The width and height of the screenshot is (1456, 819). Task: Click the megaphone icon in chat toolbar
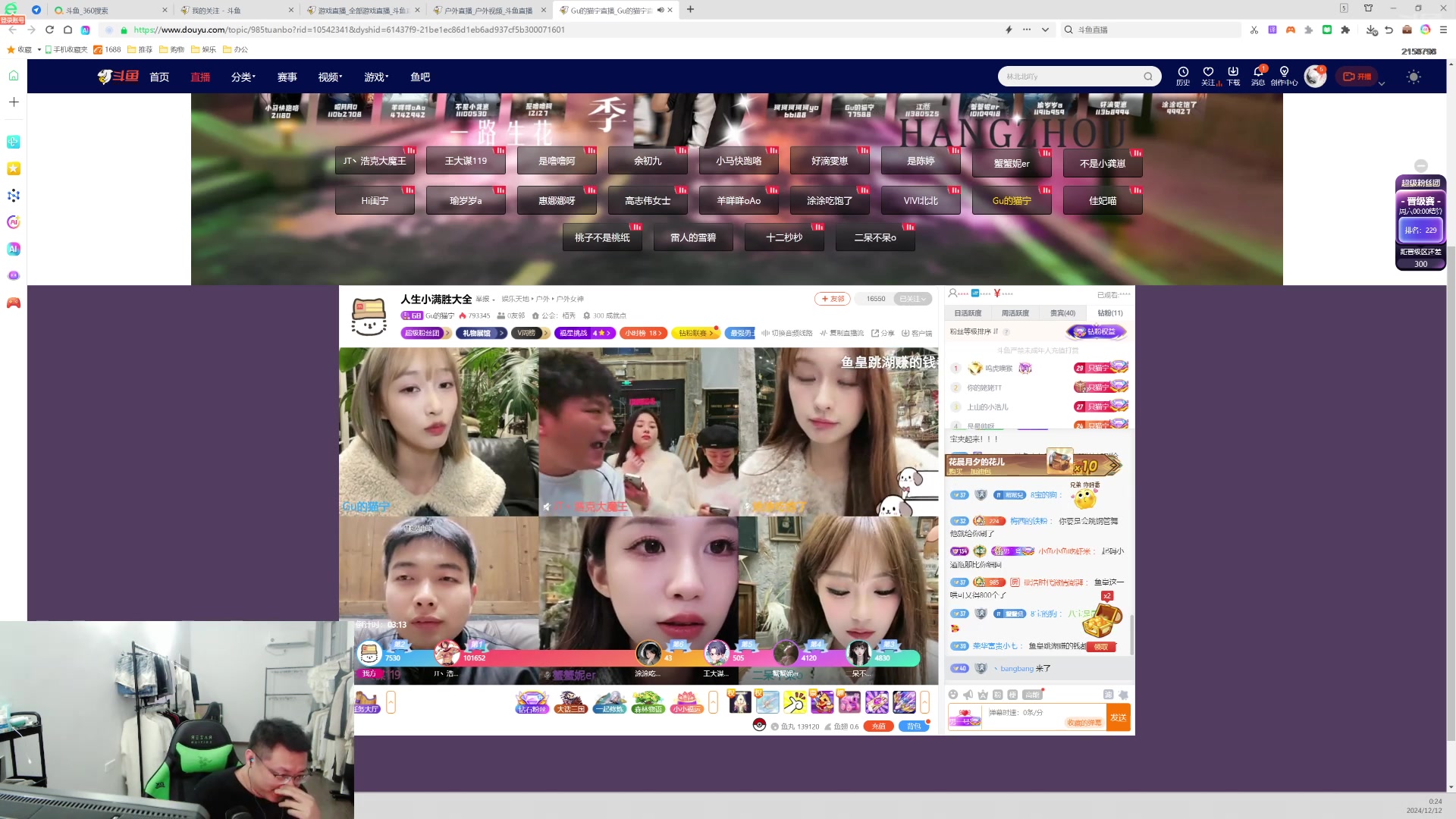click(x=968, y=695)
